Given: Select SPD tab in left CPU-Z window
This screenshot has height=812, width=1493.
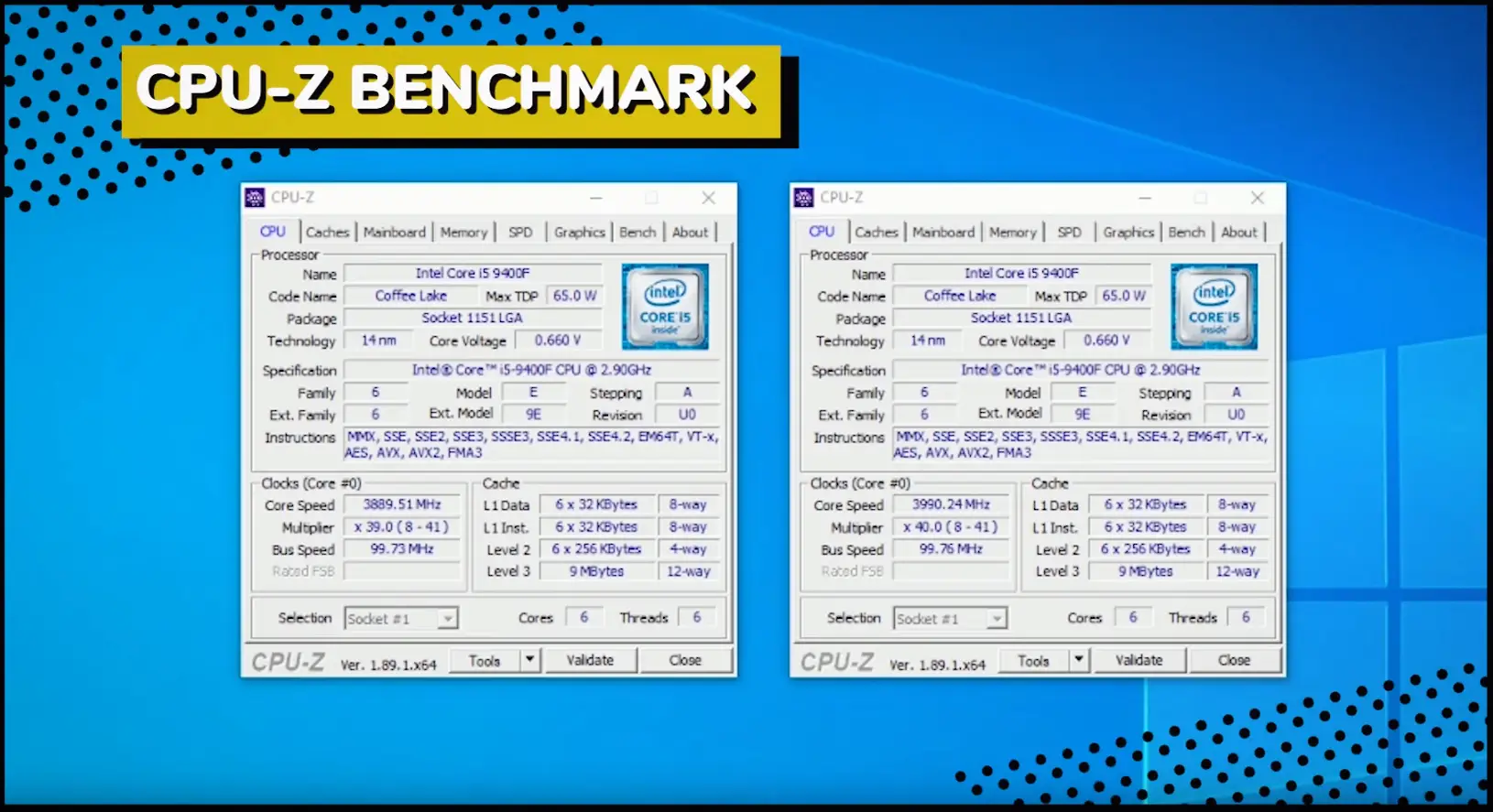Looking at the screenshot, I should (x=520, y=233).
